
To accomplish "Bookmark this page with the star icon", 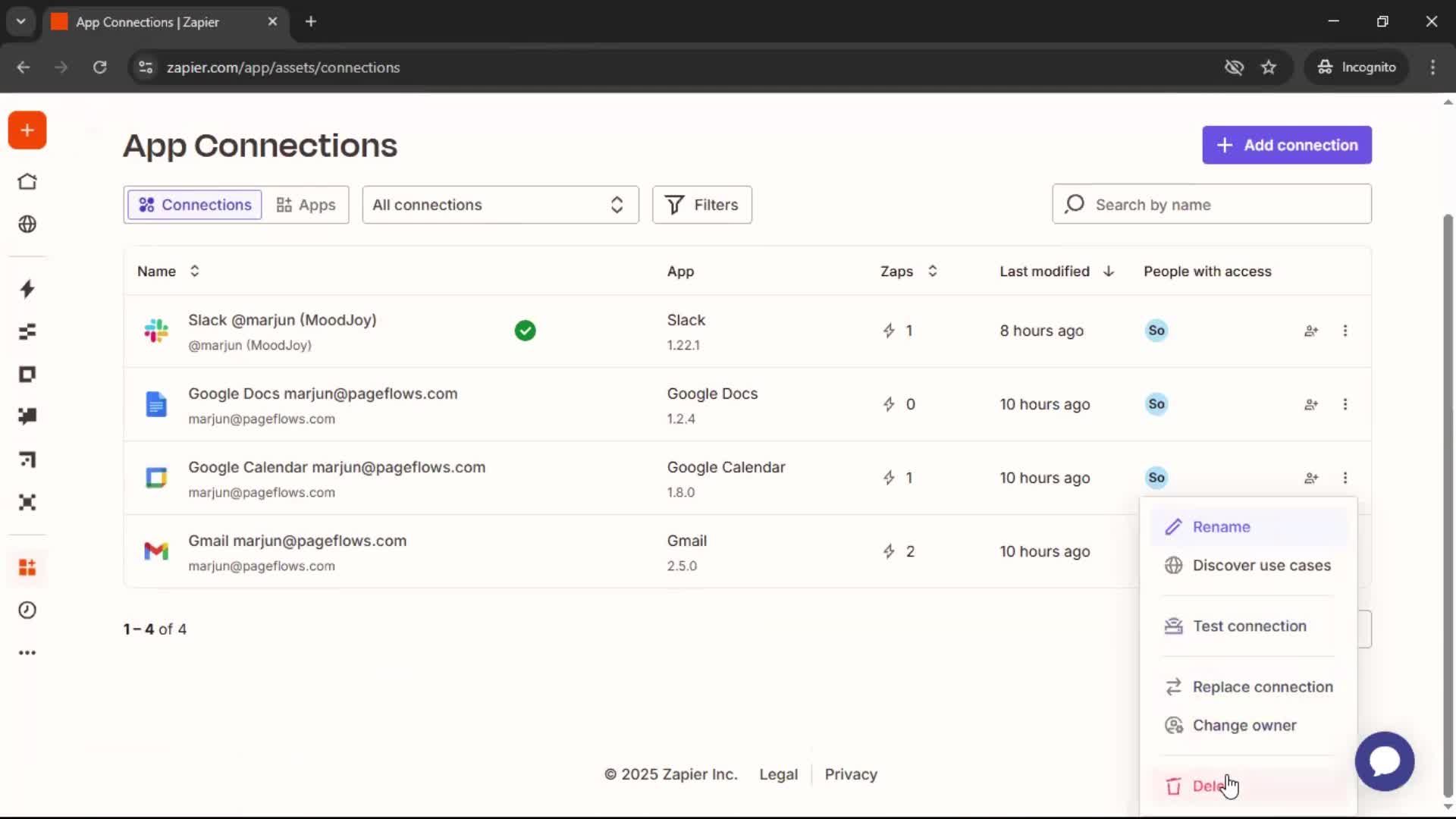I will click(1269, 67).
